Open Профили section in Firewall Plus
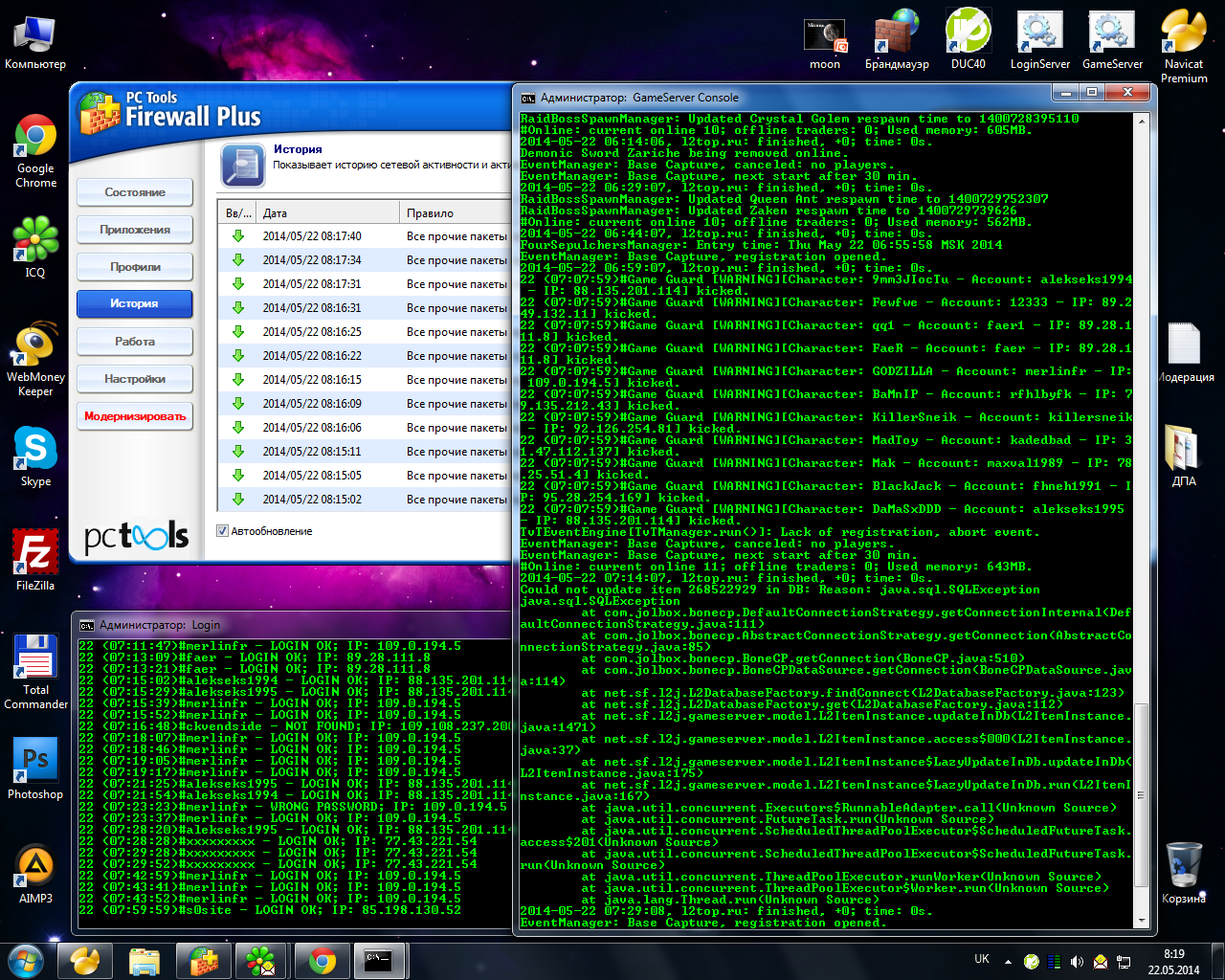 pyautogui.click(x=135, y=267)
